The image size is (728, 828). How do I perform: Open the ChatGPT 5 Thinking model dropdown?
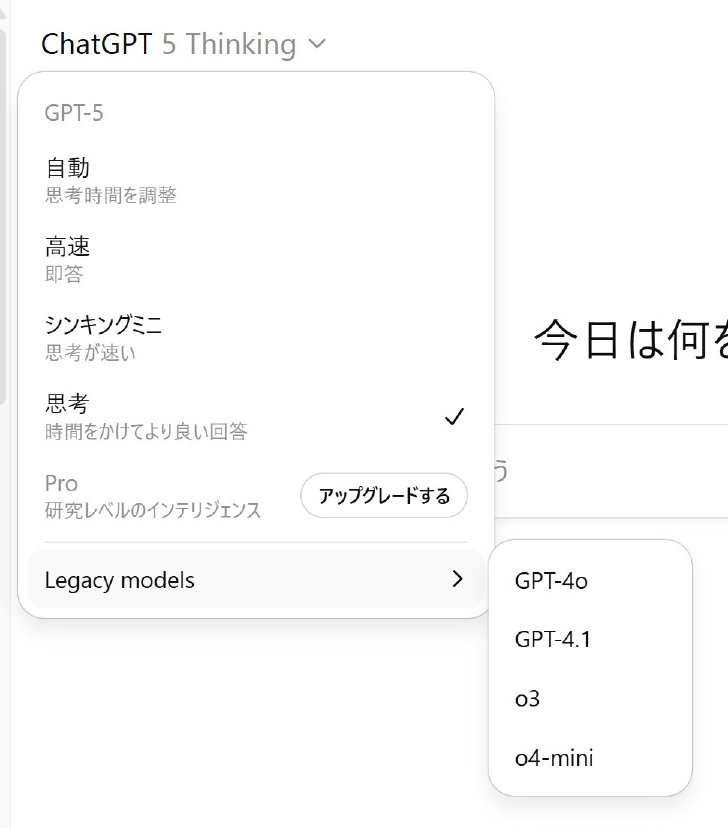tap(183, 44)
